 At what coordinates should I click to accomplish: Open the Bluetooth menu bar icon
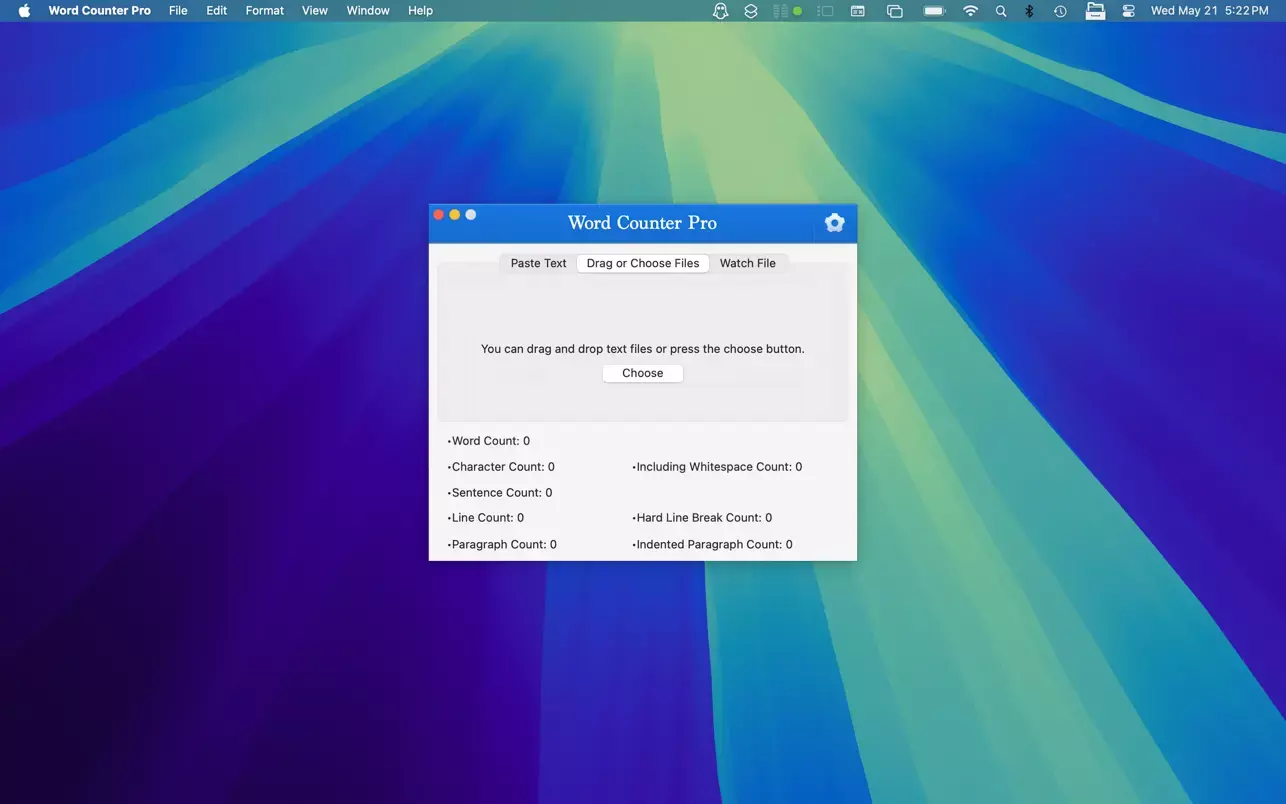[x=1029, y=11]
